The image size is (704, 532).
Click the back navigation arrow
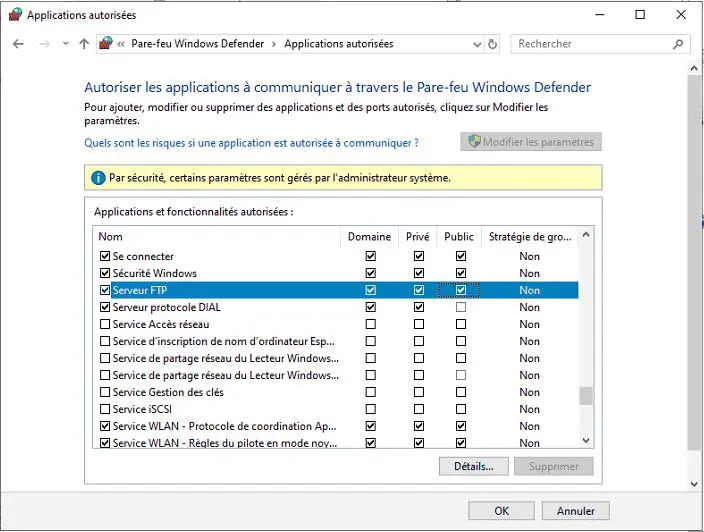[x=18, y=44]
